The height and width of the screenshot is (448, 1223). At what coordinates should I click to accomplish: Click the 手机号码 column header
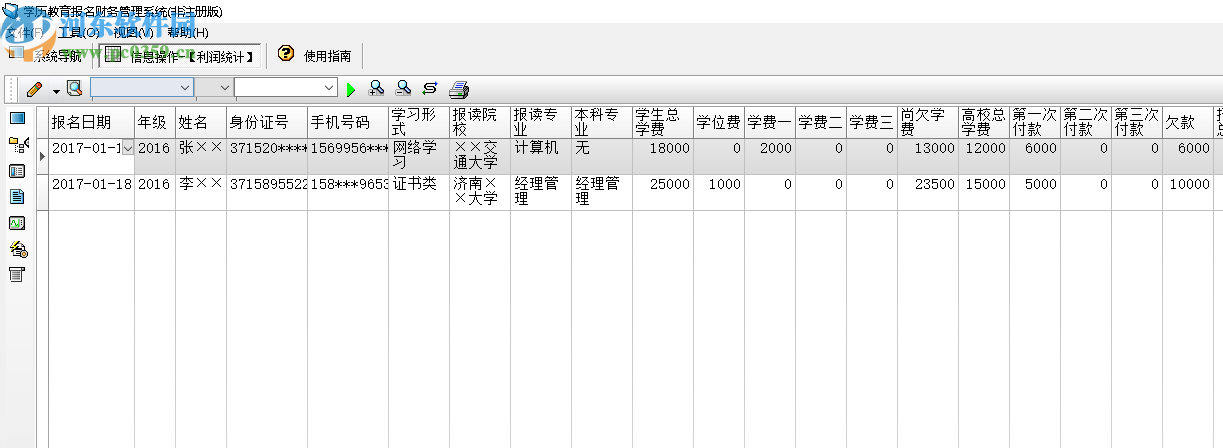click(347, 122)
